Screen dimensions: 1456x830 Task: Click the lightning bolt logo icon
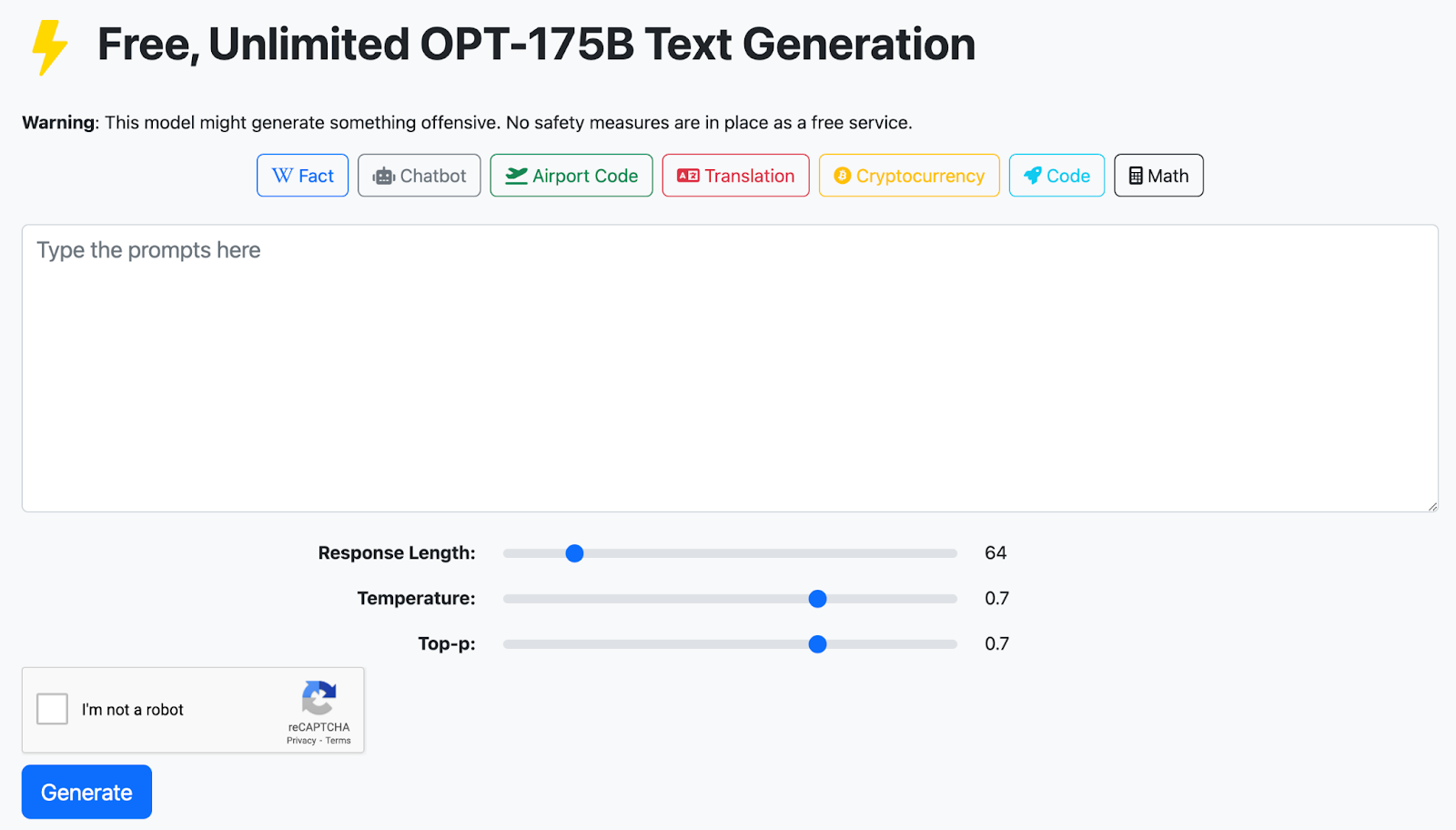point(49,46)
